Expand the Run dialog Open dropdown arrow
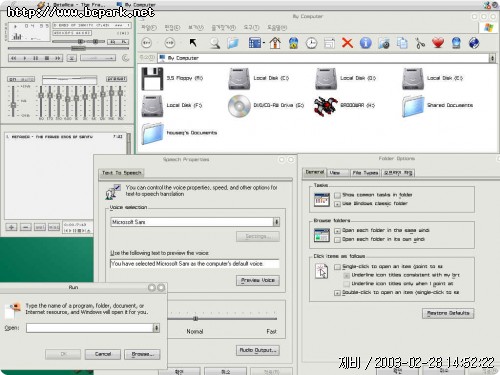The image size is (500, 375). coord(156,328)
